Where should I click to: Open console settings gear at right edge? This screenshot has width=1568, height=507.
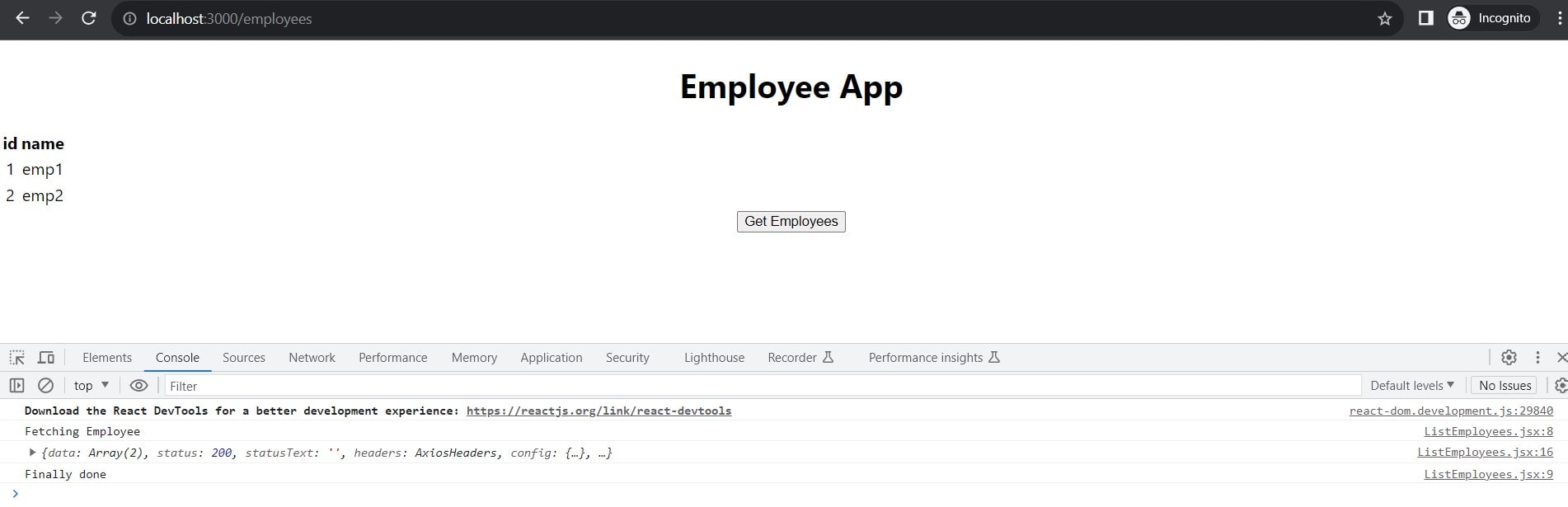coord(1561,386)
